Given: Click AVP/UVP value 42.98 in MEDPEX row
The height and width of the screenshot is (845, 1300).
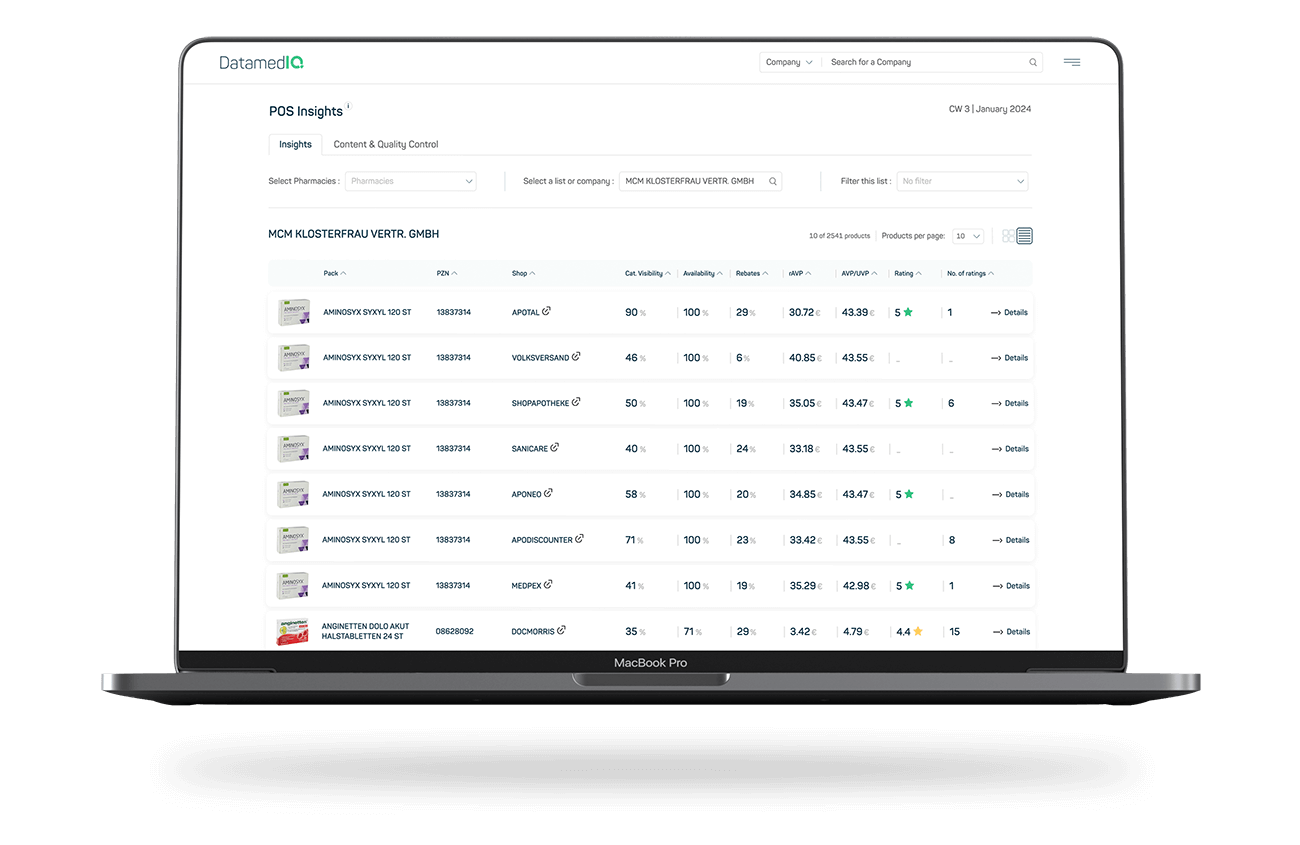Looking at the screenshot, I should [858, 585].
